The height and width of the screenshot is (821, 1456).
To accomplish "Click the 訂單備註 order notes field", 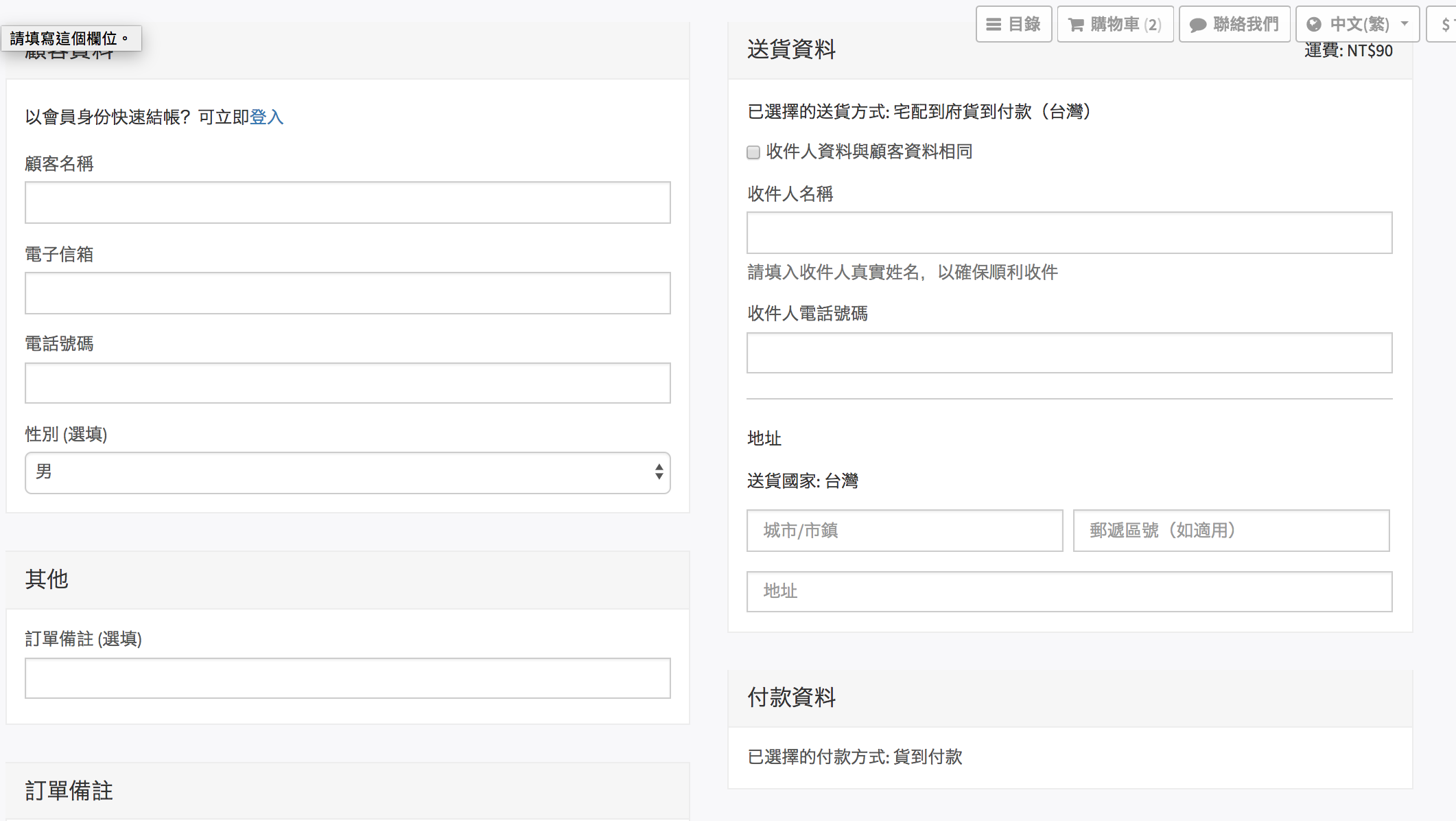I will click(347, 678).
